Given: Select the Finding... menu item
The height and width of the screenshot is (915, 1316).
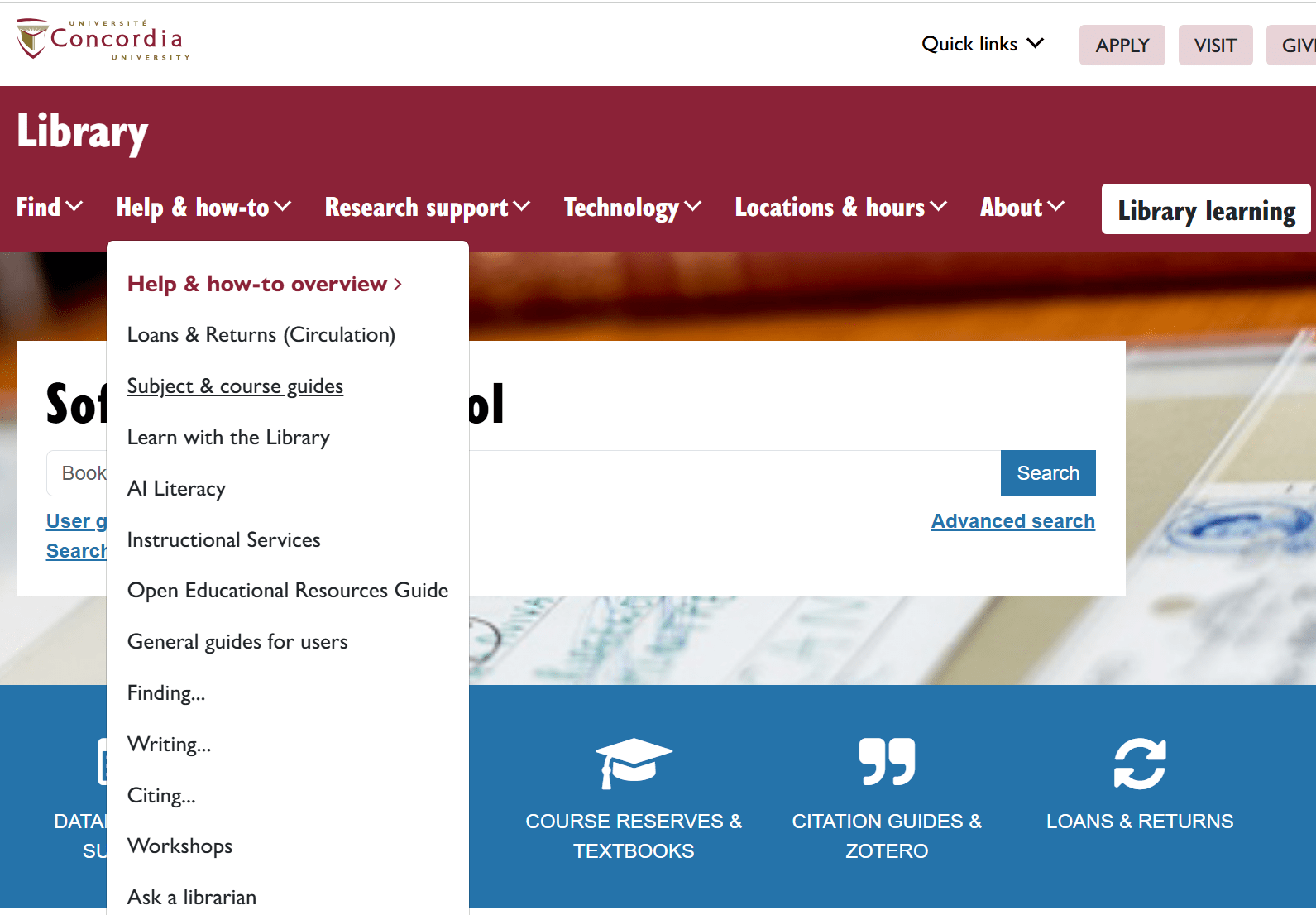Looking at the screenshot, I should pos(166,692).
